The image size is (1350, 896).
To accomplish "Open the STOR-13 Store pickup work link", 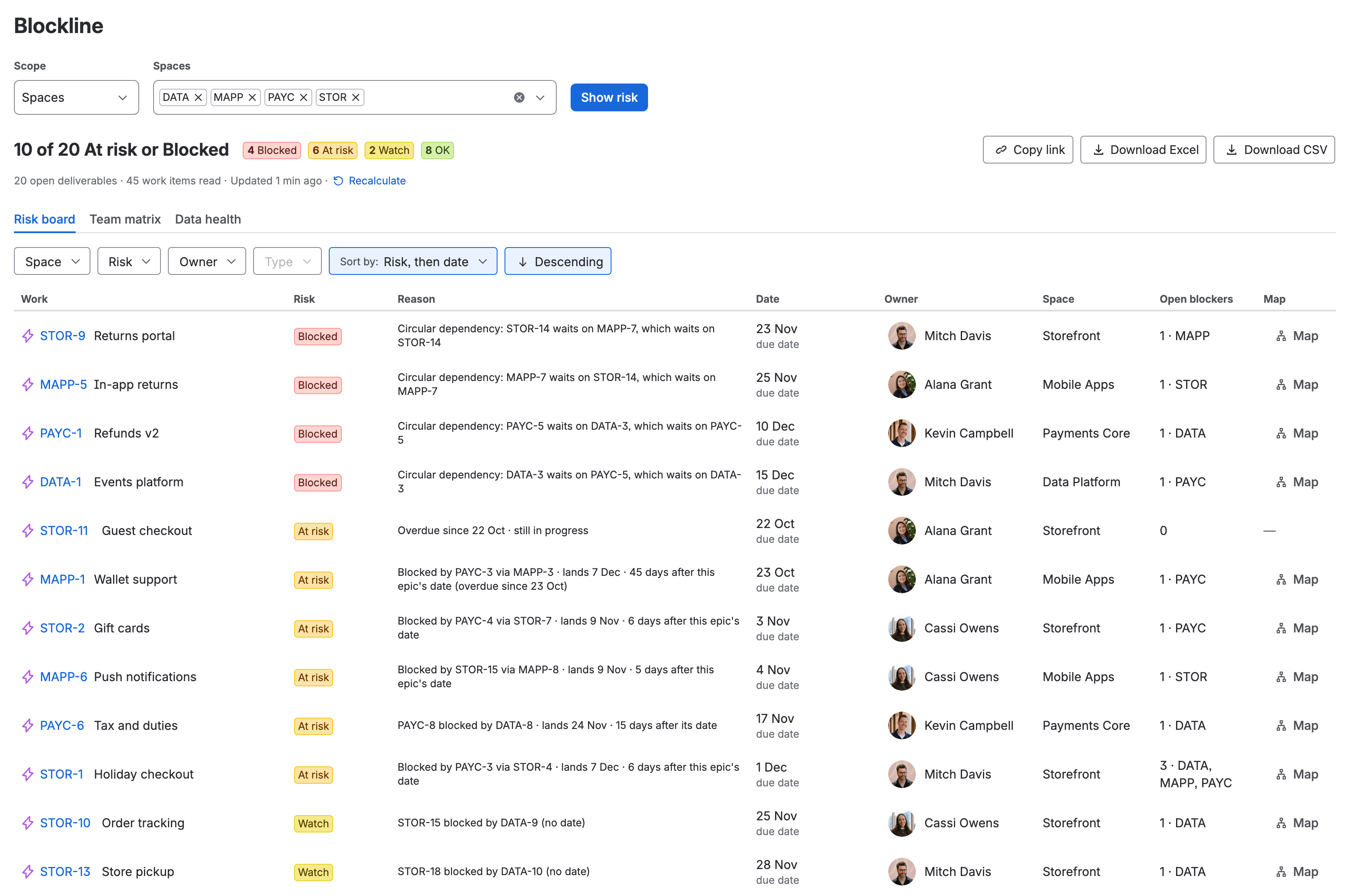I will coord(65,872).
